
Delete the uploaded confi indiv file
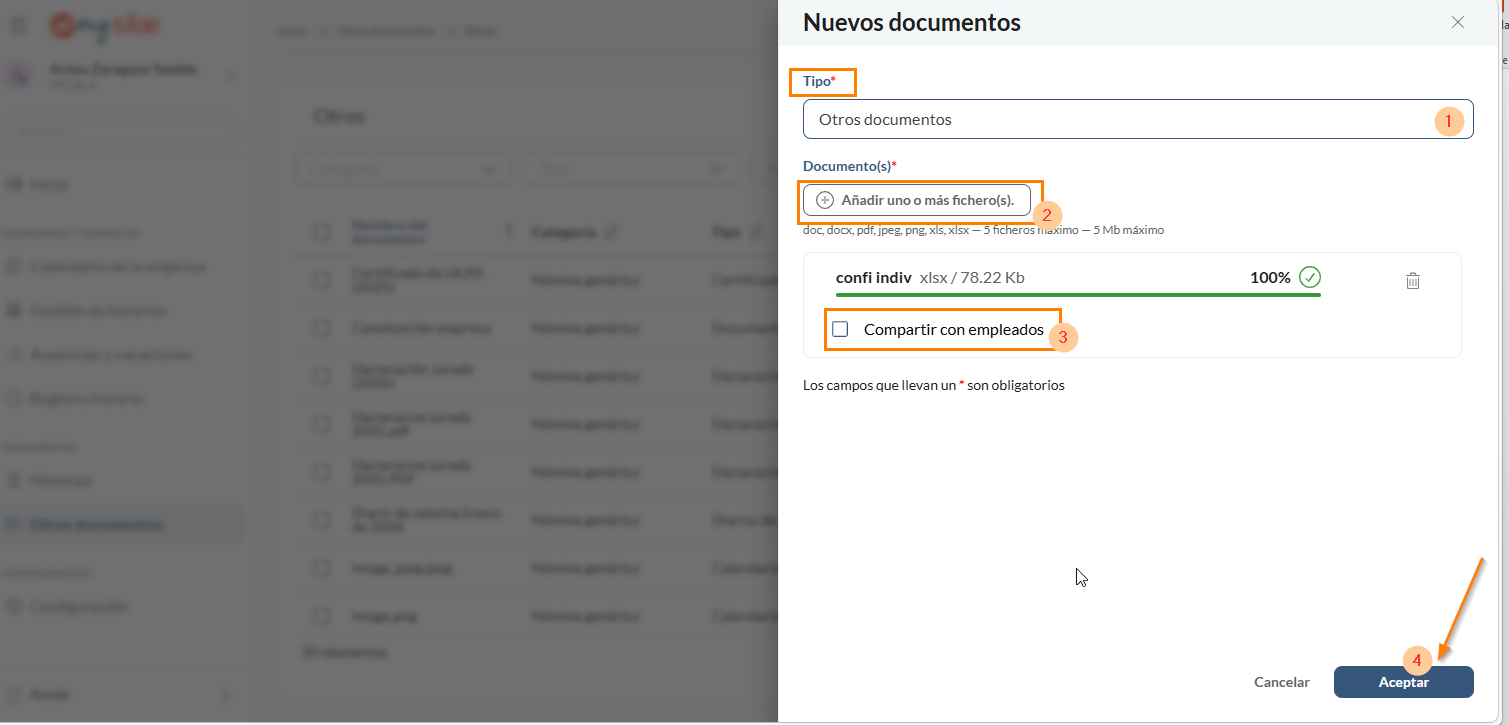tap(1412, 281)
